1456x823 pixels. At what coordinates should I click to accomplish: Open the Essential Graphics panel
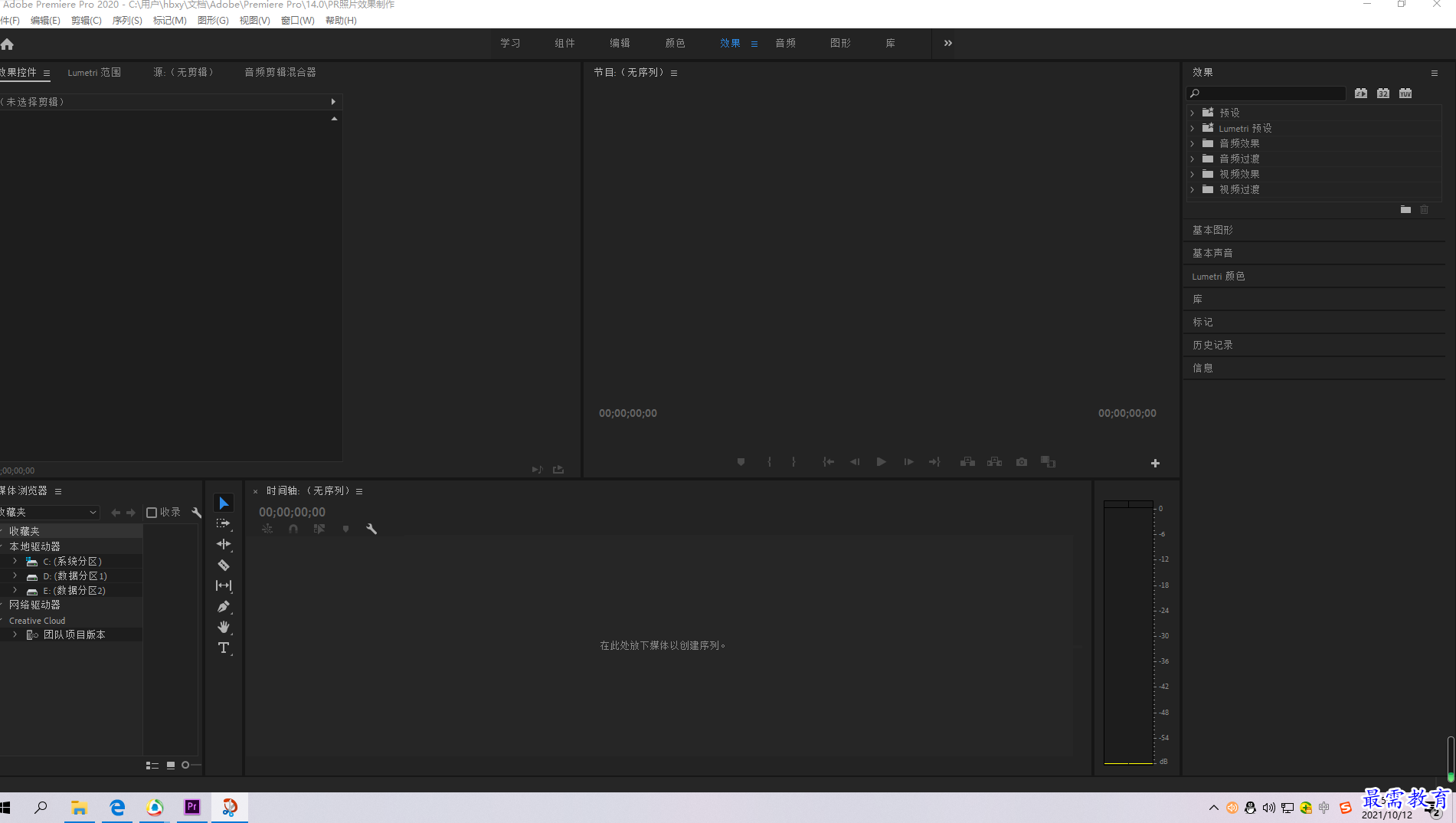(x=1212, y=230)
